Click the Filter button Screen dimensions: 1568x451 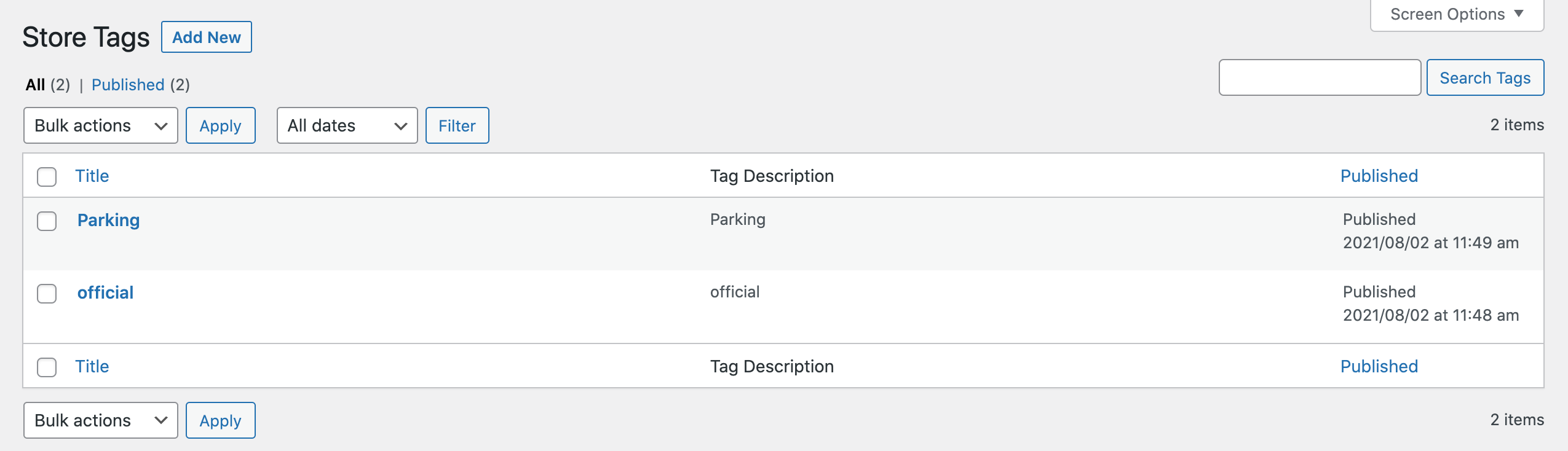click(x=457, y=125)
